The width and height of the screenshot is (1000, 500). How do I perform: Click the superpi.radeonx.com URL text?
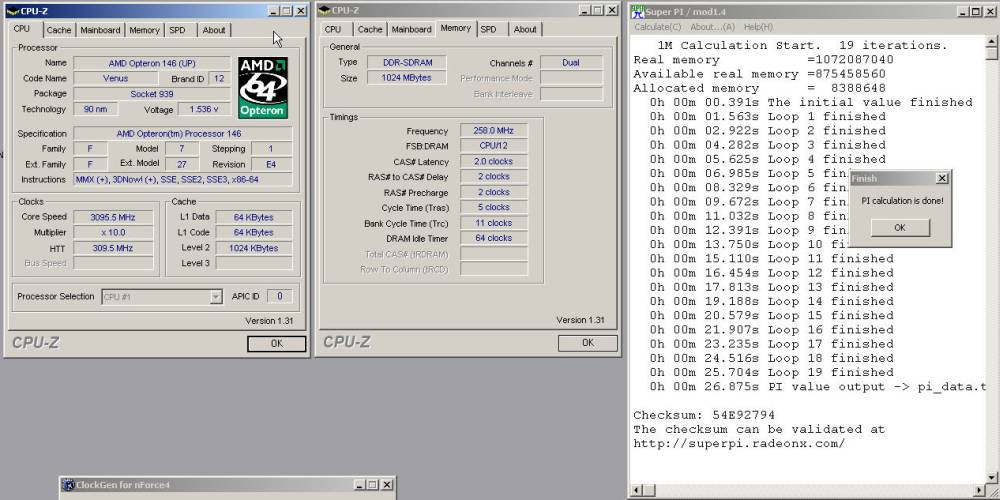click(x=739, y=444)
